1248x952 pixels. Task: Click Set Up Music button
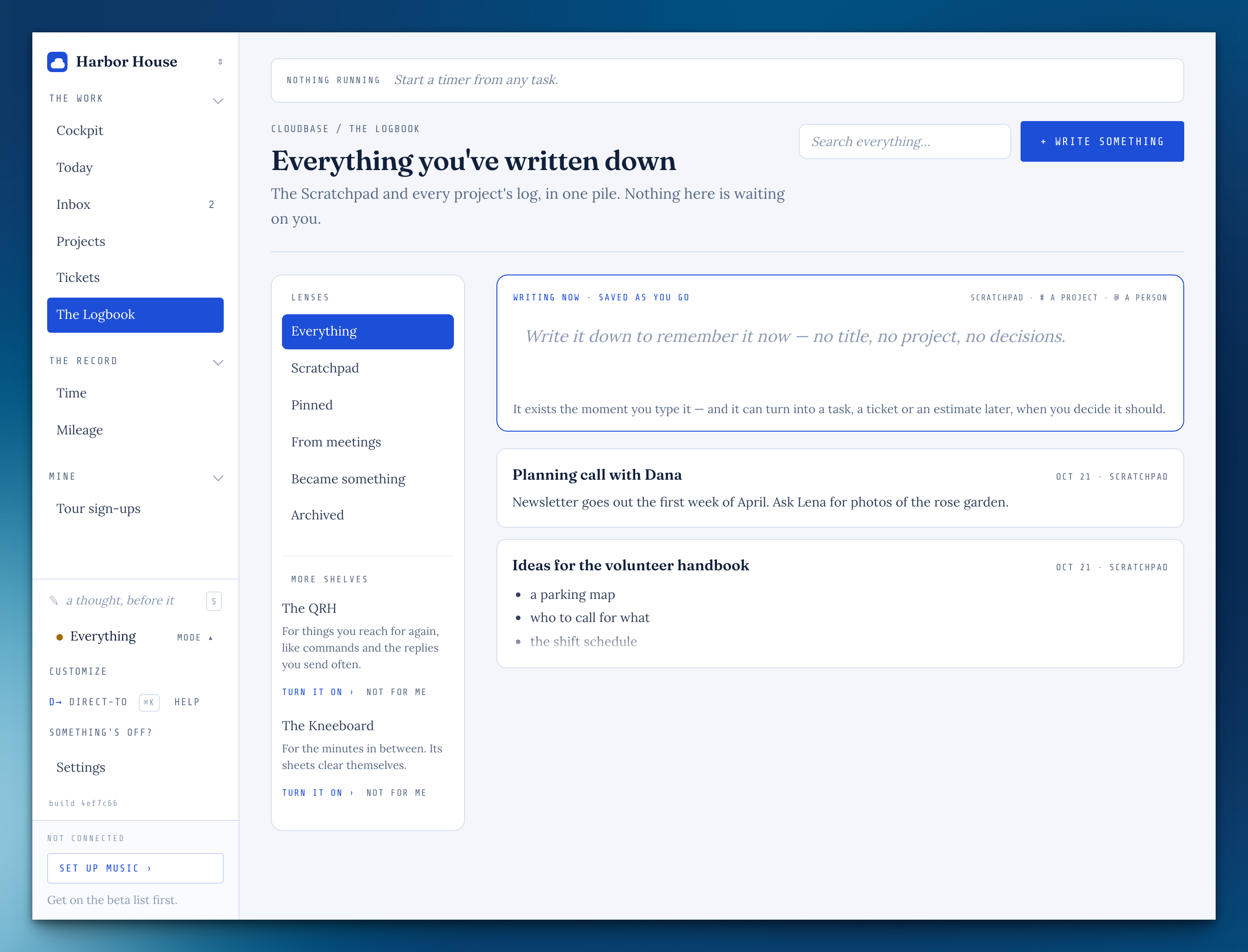pyautogui.click(x=135, y=868)
